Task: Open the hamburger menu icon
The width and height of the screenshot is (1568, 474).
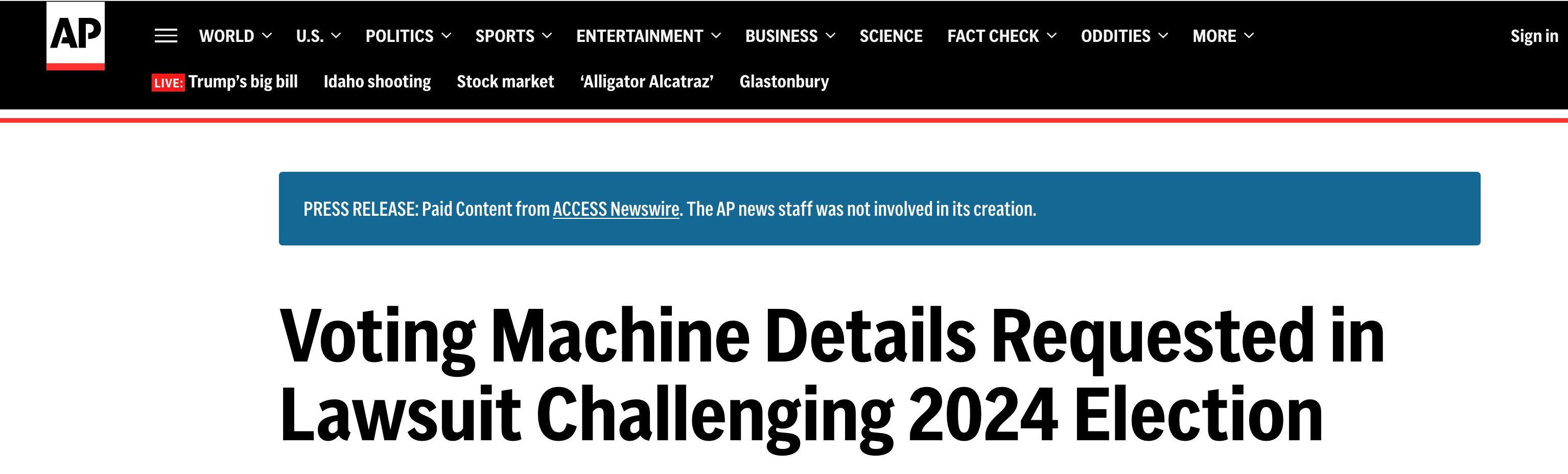Action: click(166, 36)
